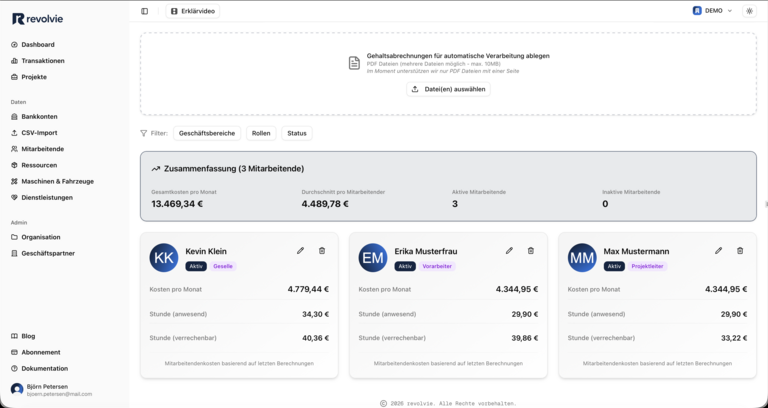Click the KK avatar of Kevin Klein
Screen dimensions: 768x408
(x=164, y=258)
